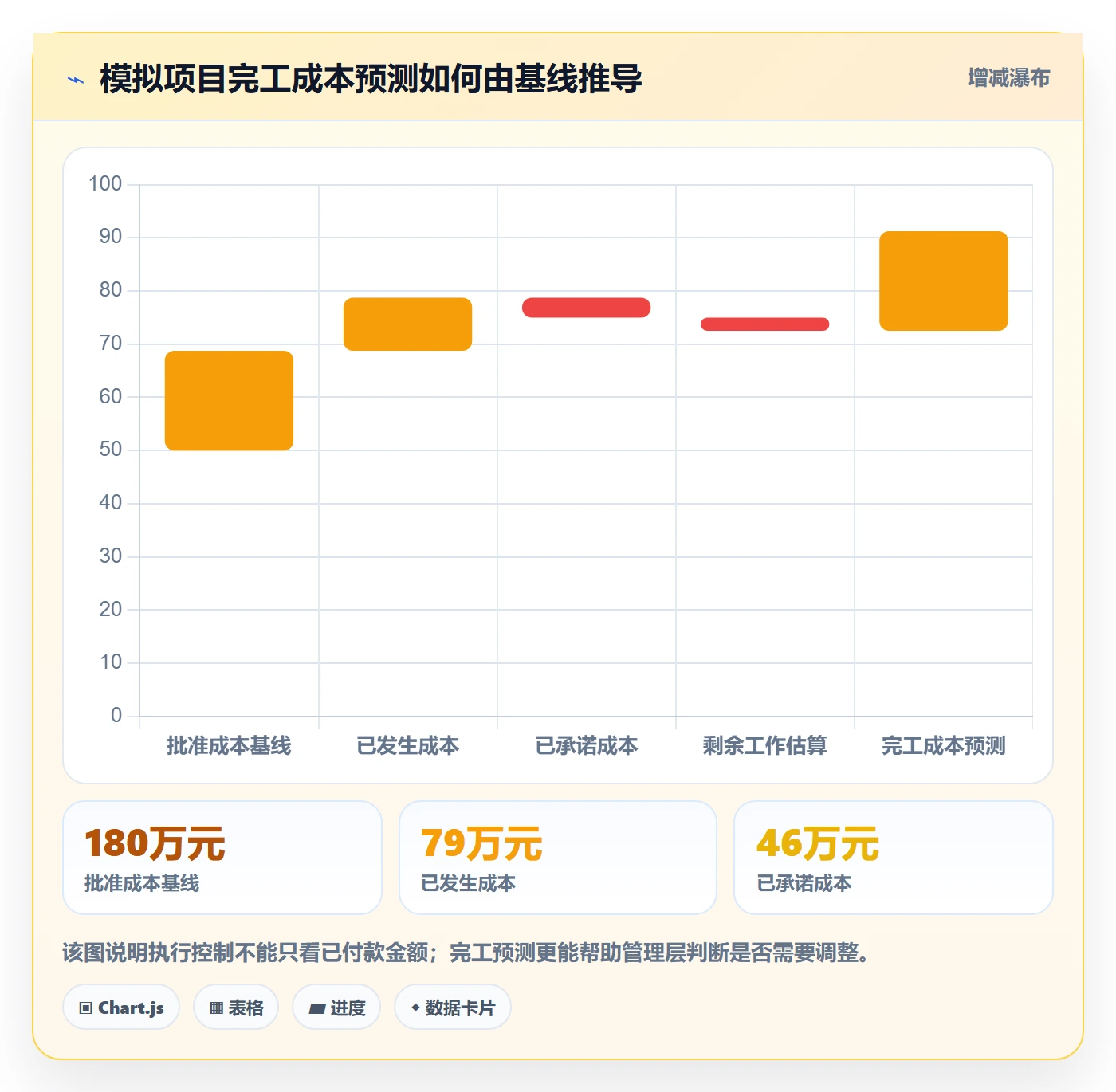Click the orange 已发生成本 bar

407,324
